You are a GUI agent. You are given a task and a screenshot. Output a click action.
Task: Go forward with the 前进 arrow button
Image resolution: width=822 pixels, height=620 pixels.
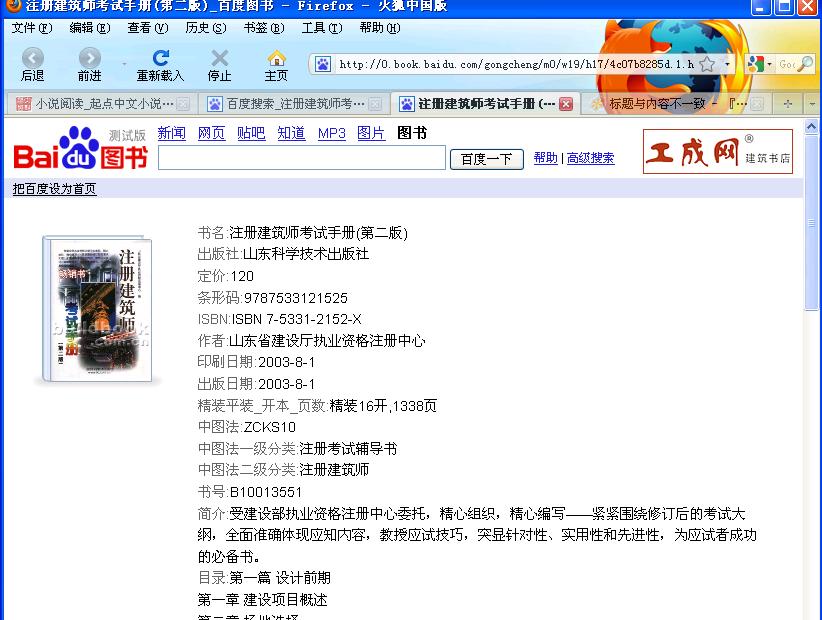pyautogui.click(x=90, y=65)
